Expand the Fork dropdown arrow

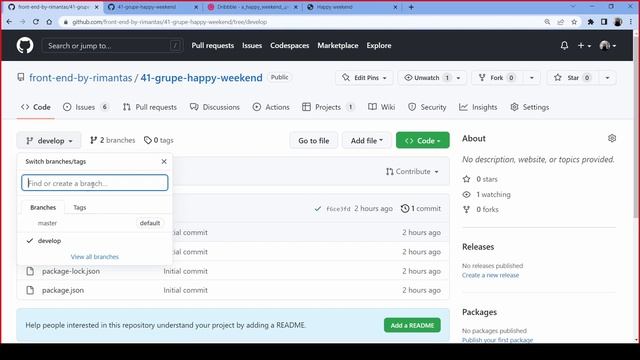click(531, 78)
